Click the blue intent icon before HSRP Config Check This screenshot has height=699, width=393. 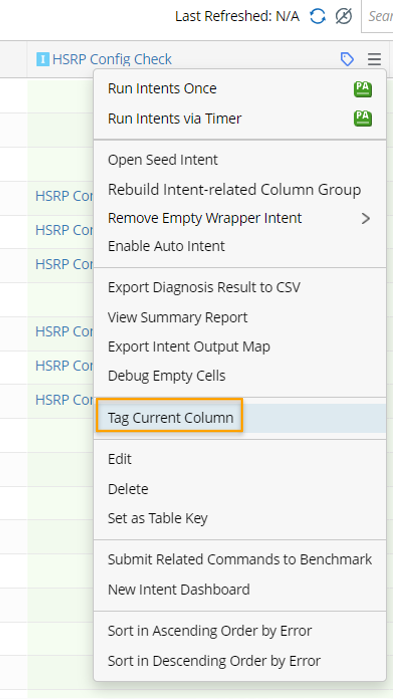[43, 59]
